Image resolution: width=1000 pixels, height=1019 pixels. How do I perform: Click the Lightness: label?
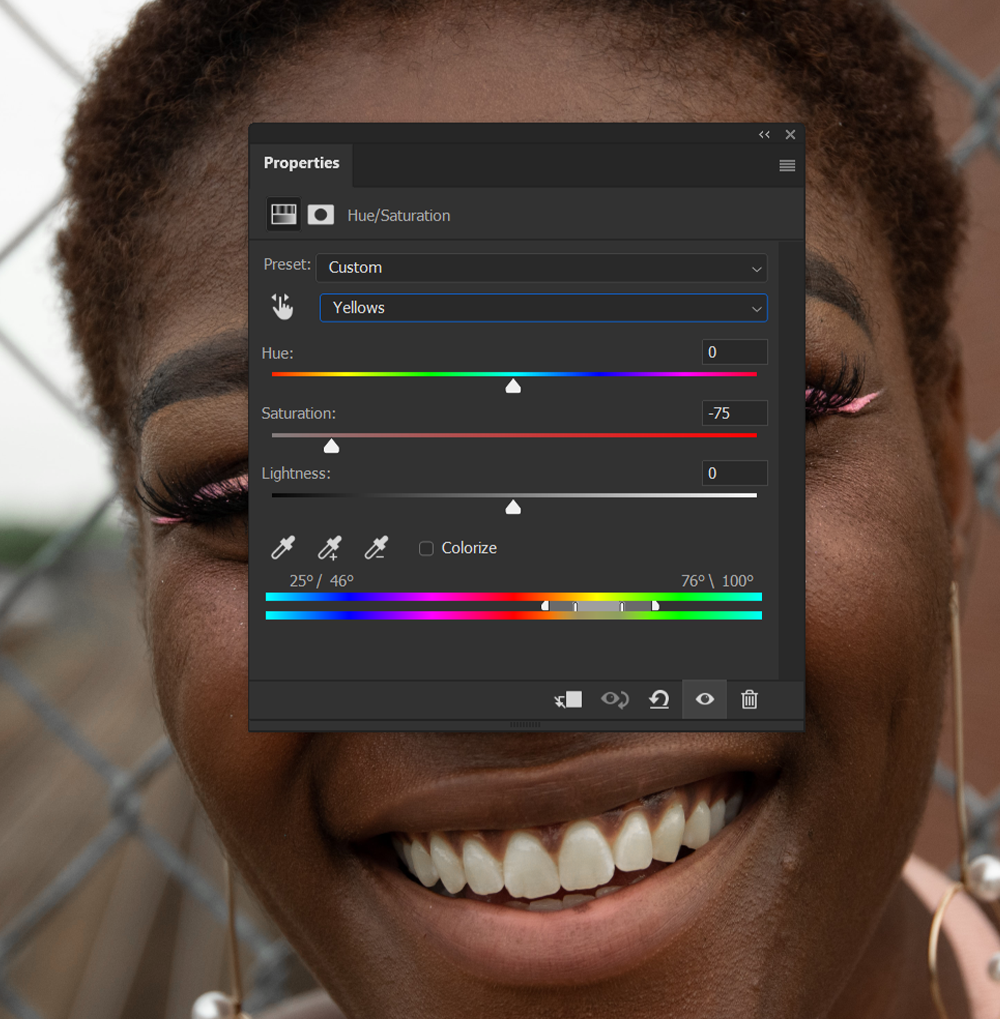point(296,473)
